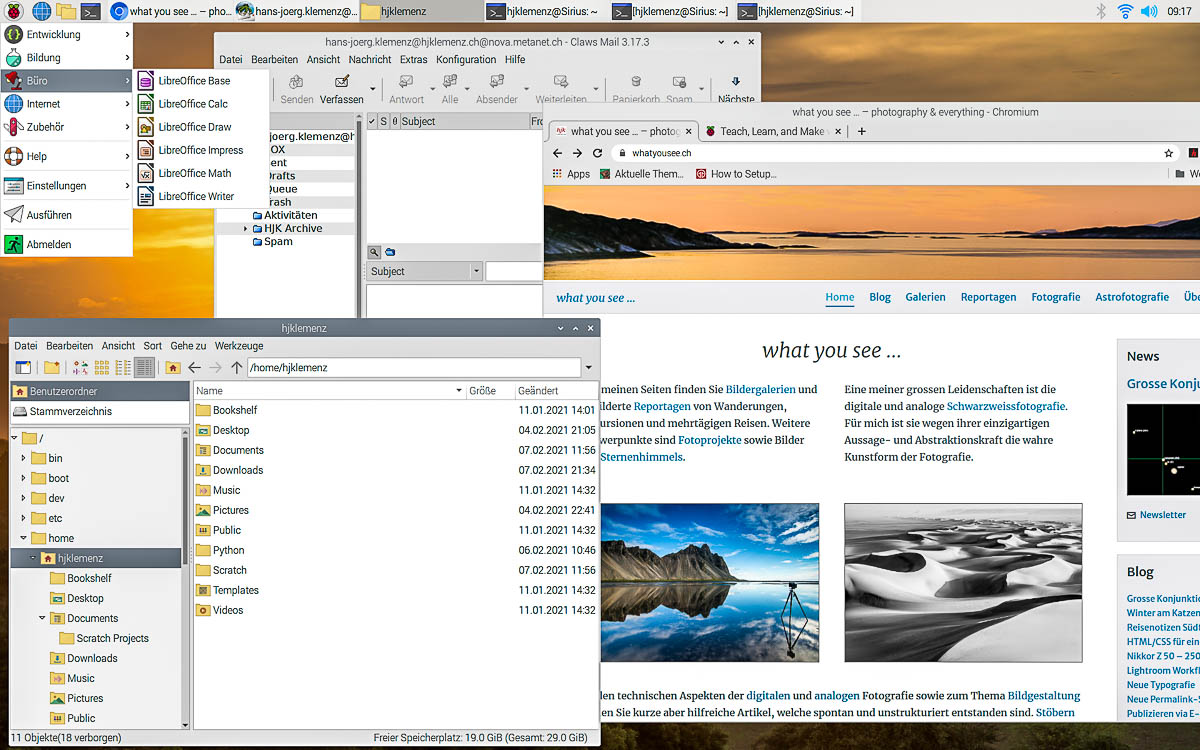Reload the page in Chromium
Image resolution: width=1200 pixels, height=750 pixels.
598,153
